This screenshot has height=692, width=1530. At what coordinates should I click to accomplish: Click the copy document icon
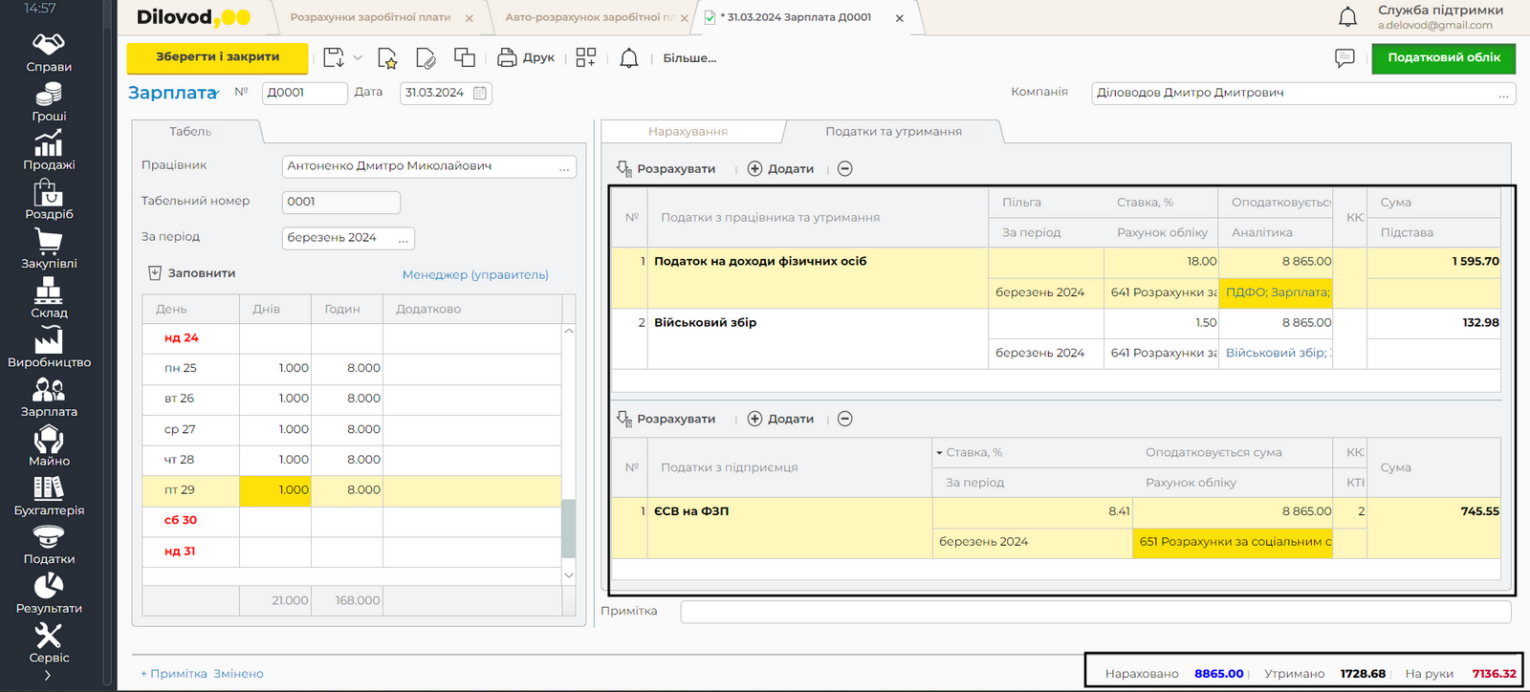point(464,58)
